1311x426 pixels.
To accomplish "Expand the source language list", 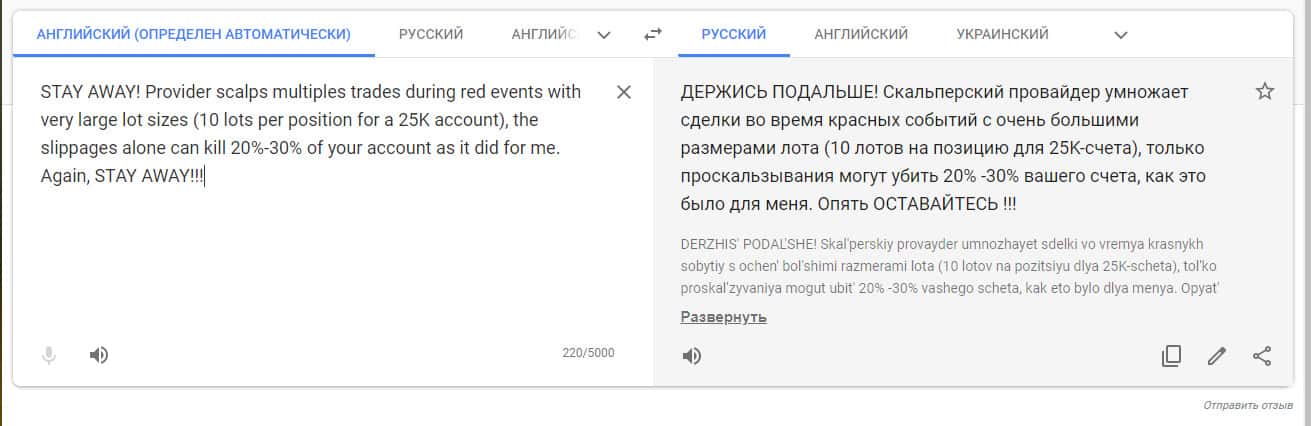I will click(604, 35).
